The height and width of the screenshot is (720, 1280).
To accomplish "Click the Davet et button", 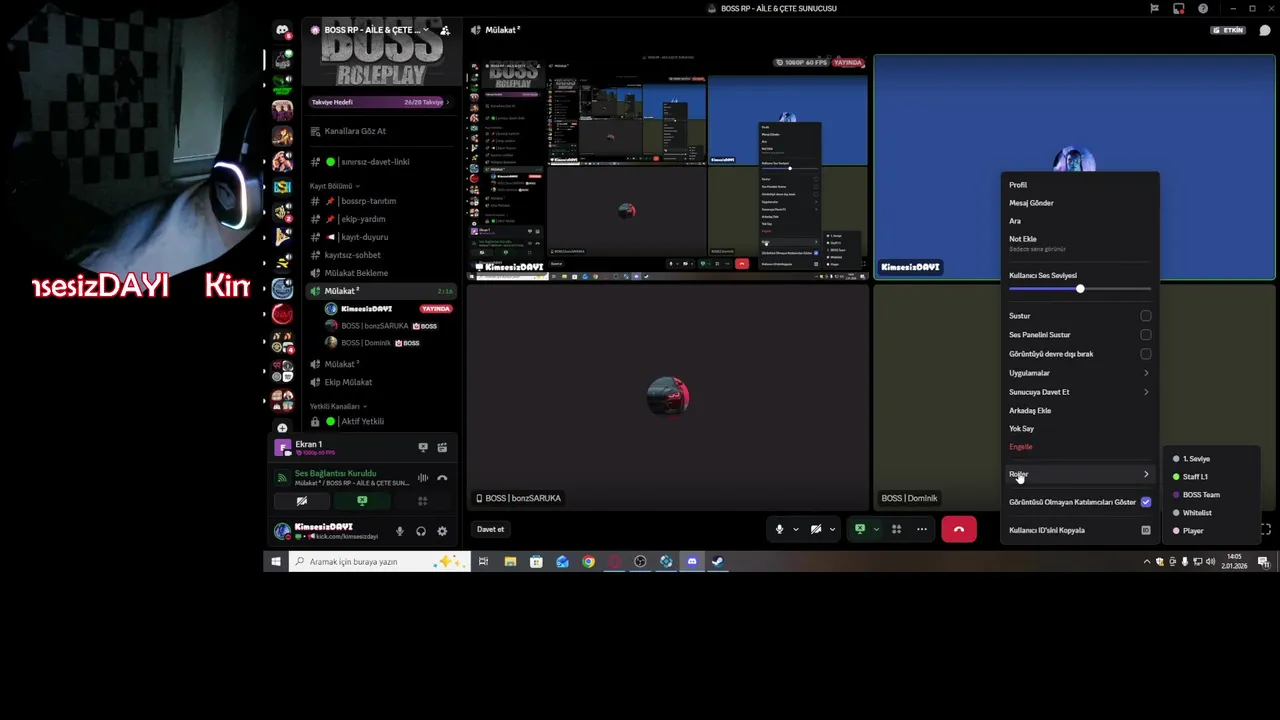I will click(491, 529).
